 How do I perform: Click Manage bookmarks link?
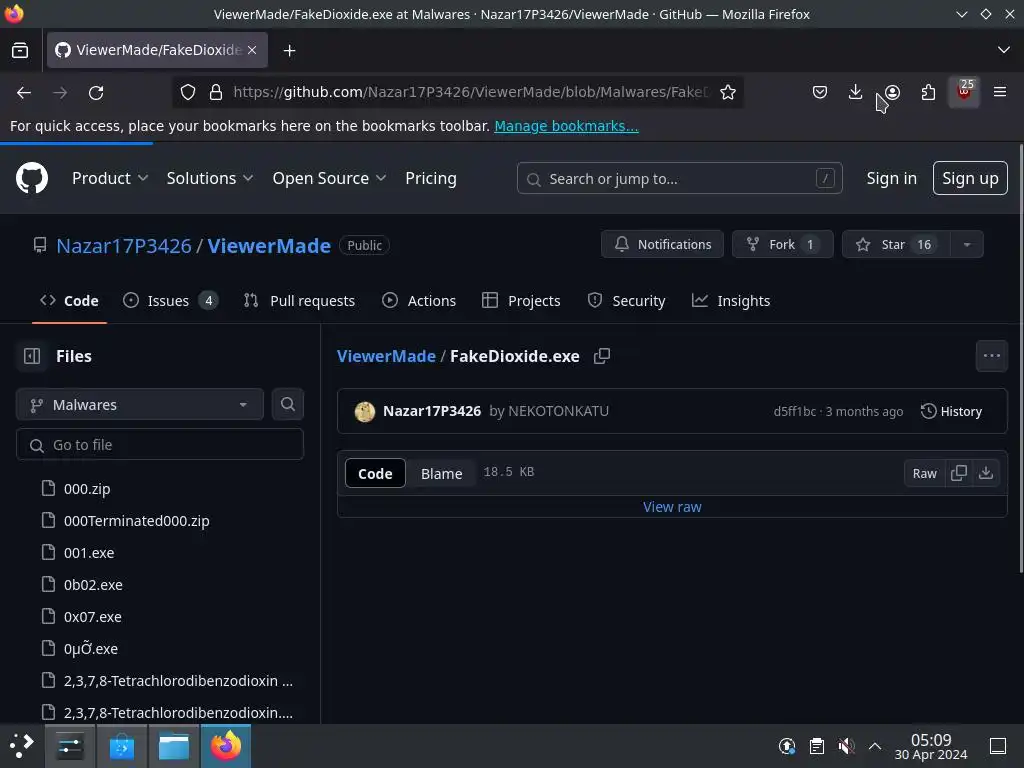566,126
